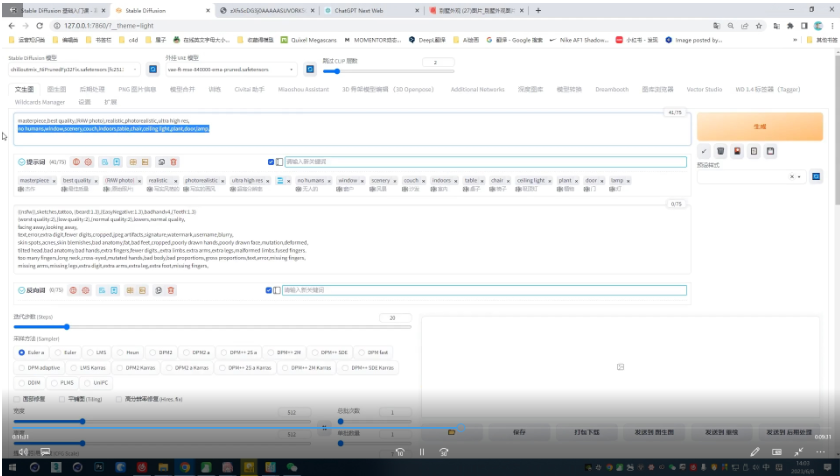Remove the ceiling light tag
The width and height of the screenshot is (840, 476).
(550, 181)
